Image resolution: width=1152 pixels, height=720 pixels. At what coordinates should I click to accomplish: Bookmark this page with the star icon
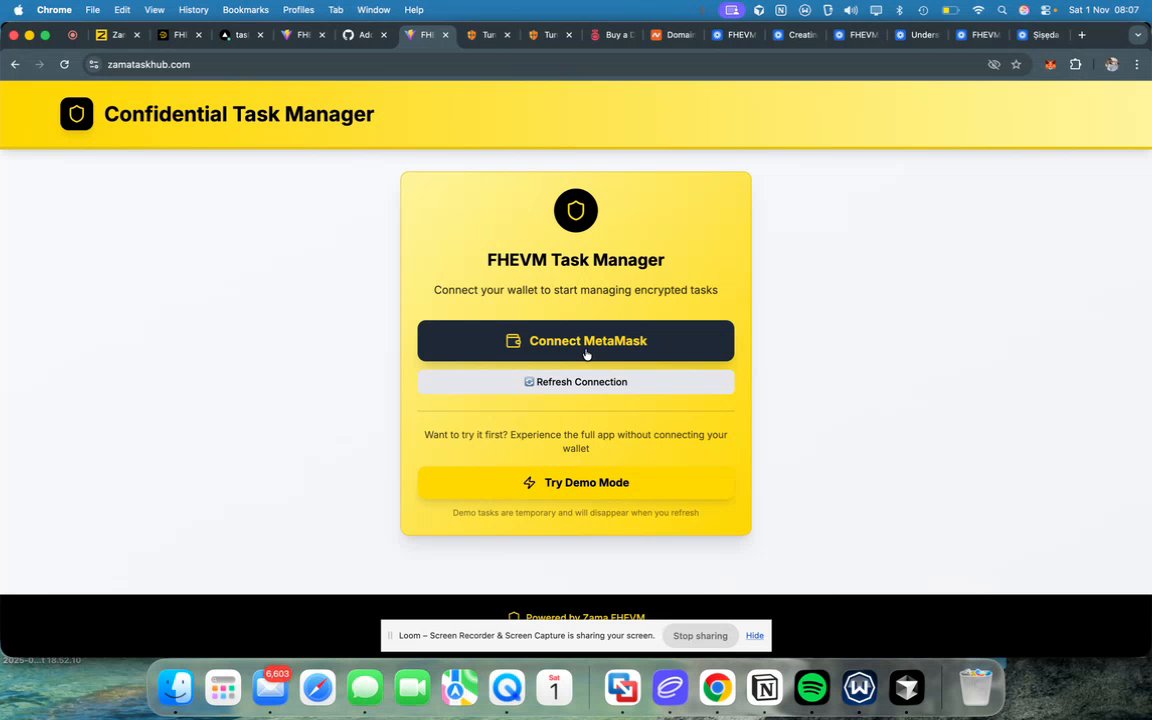1016,65
